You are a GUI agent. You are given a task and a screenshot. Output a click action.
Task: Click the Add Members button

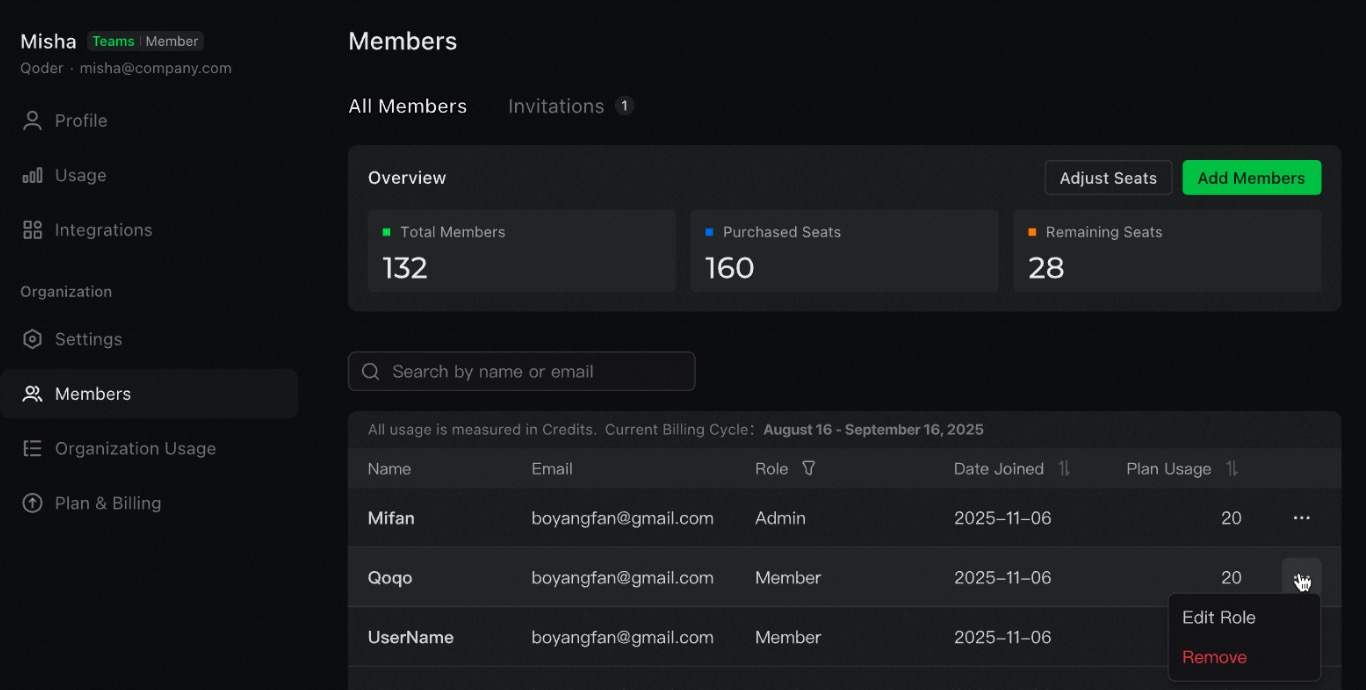tap(1251, 178)
